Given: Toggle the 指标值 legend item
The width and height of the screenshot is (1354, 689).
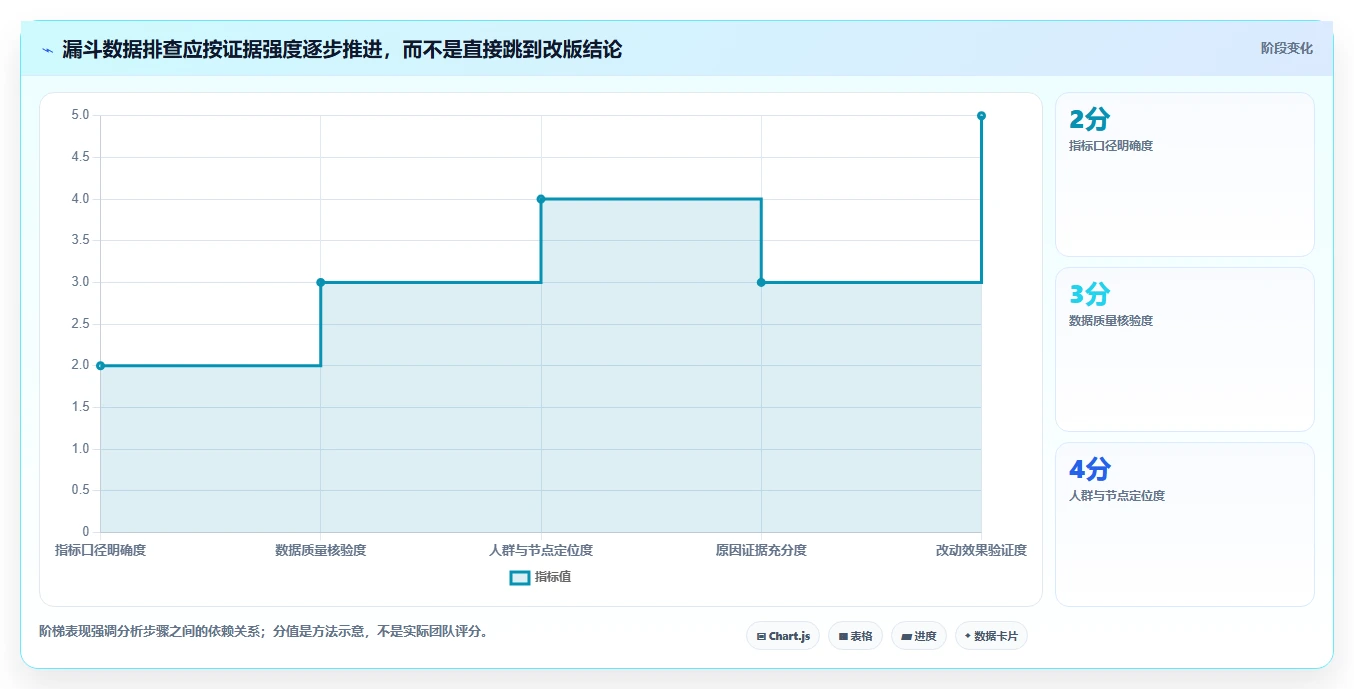Looking at the screenshot, I should coord(540,577).
